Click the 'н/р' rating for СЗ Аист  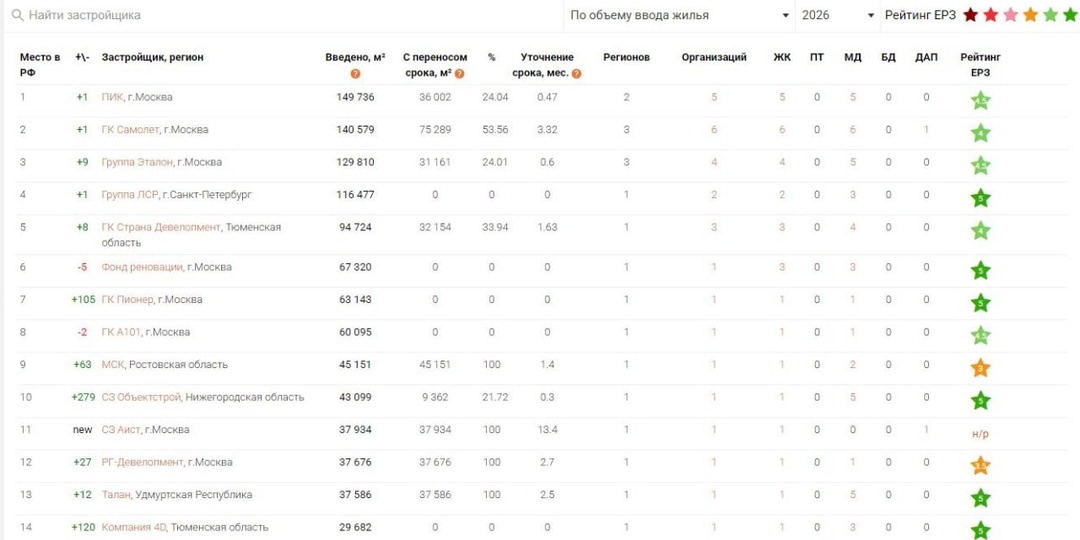tap(980, 435)
